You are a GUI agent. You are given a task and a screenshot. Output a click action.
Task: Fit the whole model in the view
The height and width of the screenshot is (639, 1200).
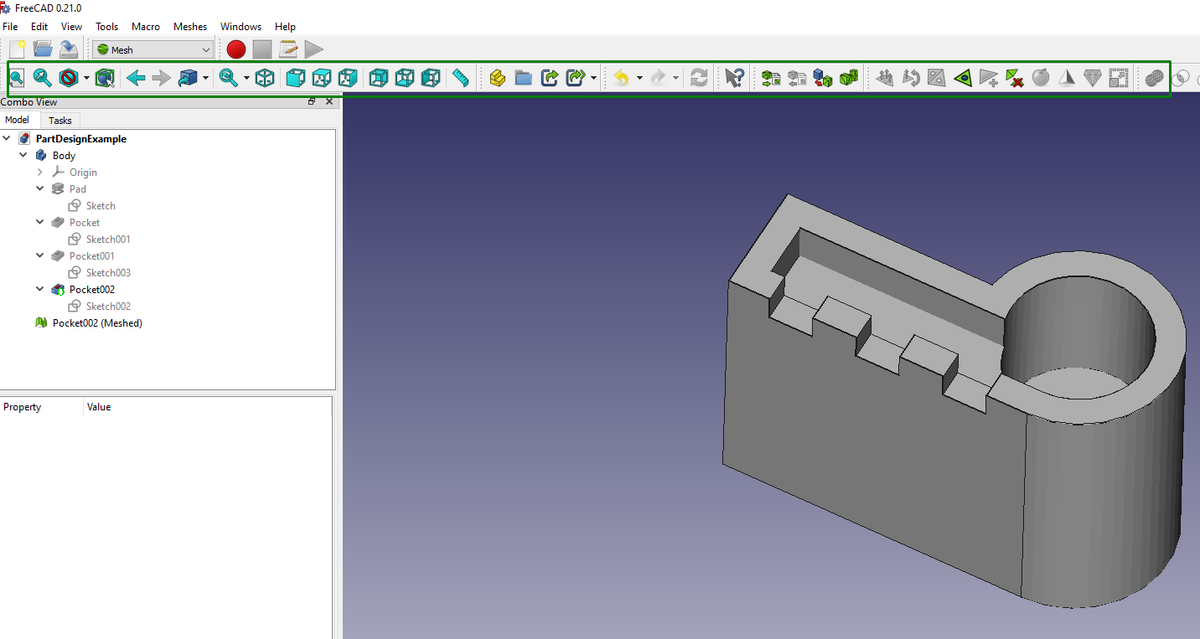(16, 77)
